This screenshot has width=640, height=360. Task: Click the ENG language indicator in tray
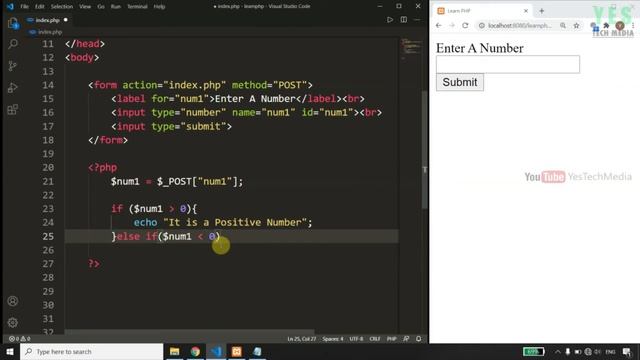(610, 351)
